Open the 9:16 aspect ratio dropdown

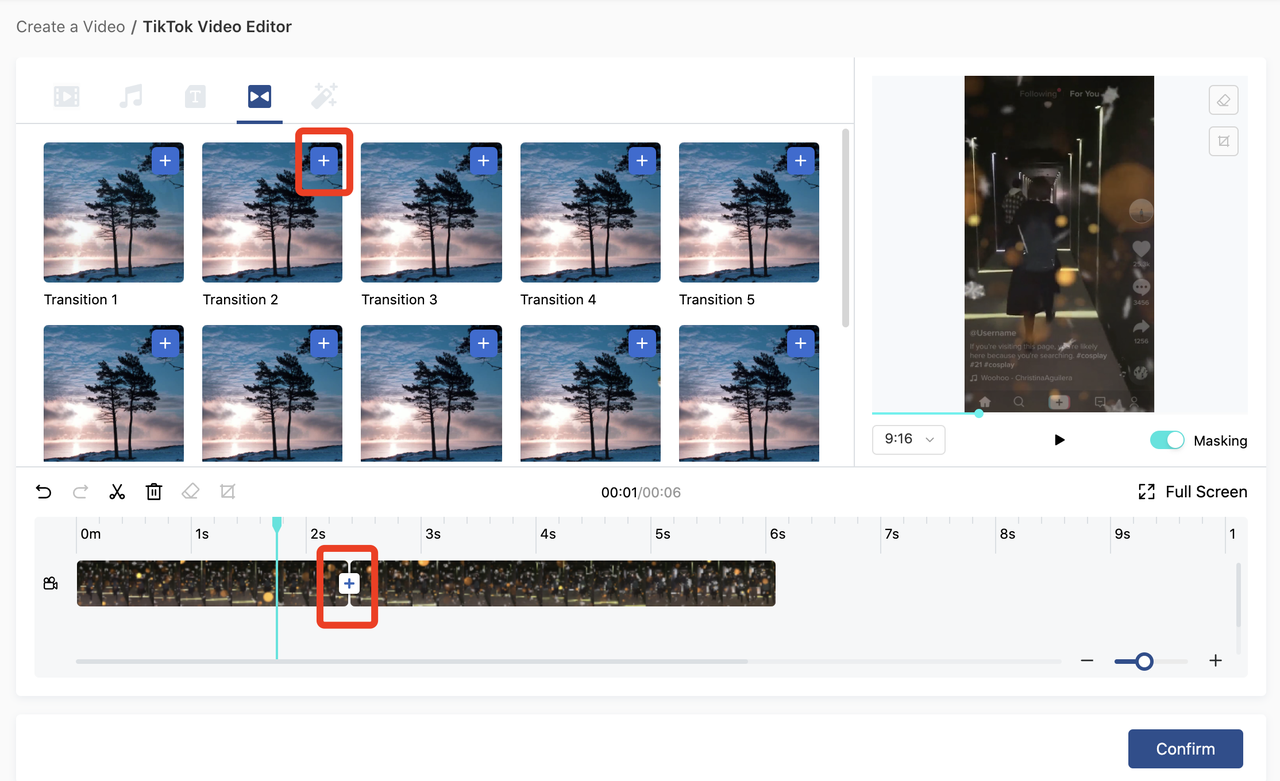click(909, 439)
